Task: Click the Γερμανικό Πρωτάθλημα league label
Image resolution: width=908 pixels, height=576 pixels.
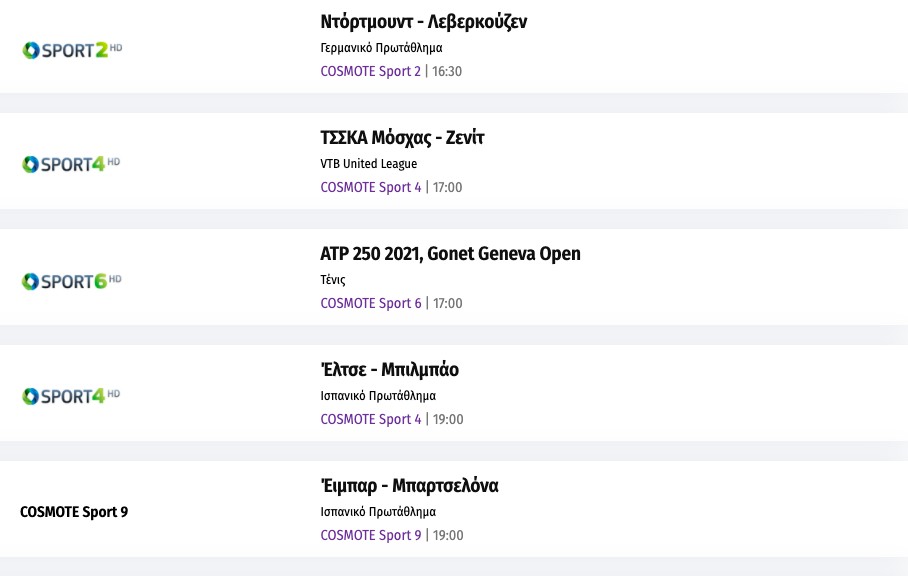Action: pyautogui.click(x=381, y=47)
